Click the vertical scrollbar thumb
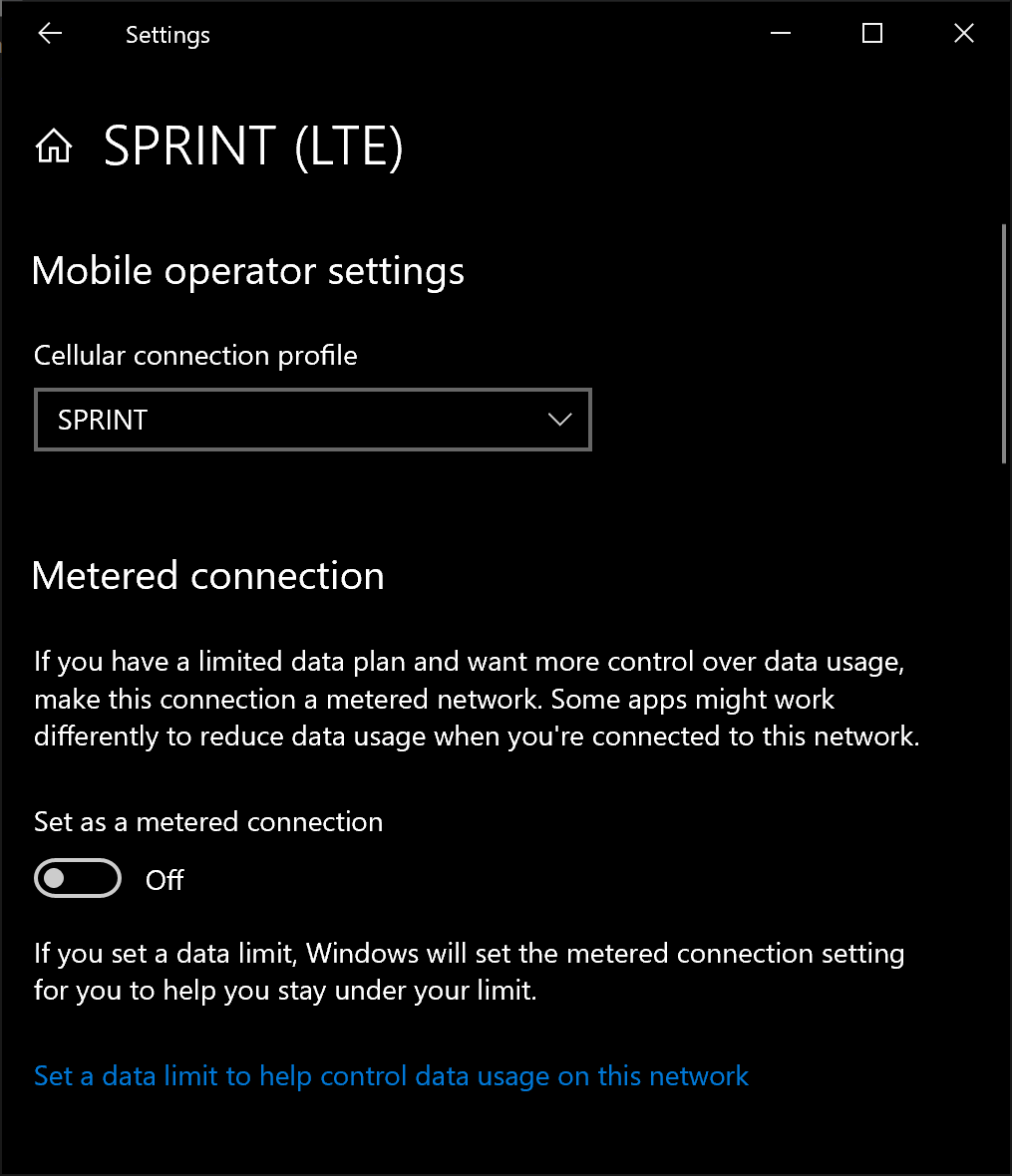1012x1176 pixels. tap(1003, 344)
